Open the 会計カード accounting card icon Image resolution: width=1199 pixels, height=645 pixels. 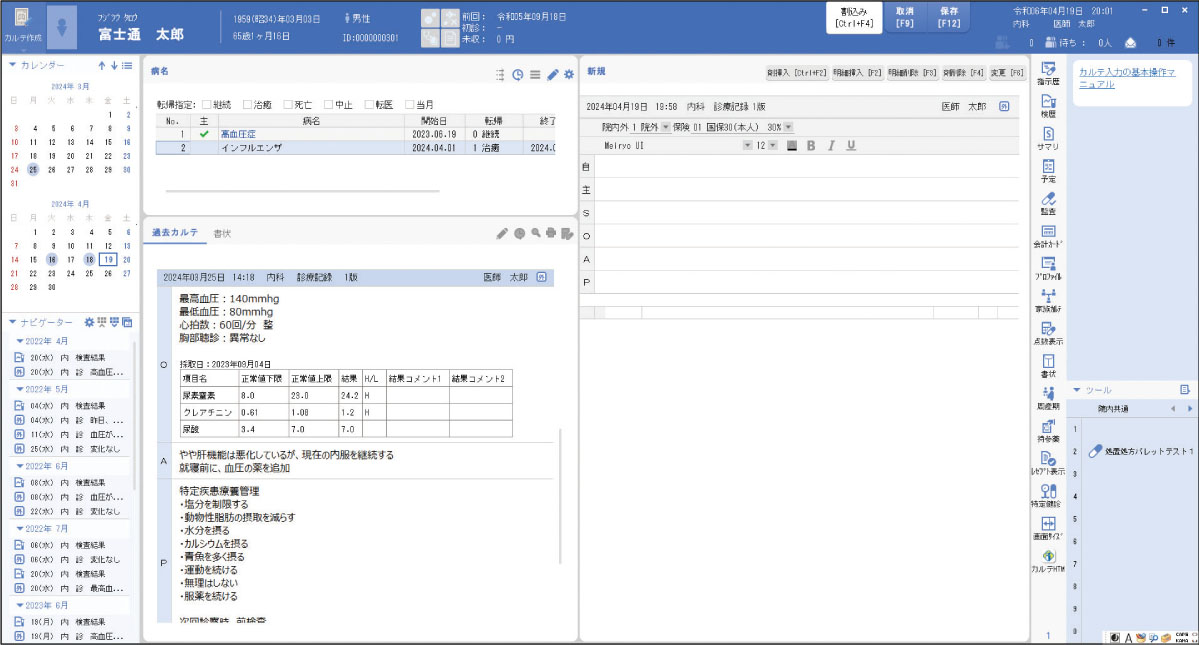click(x=1048, y=235)
